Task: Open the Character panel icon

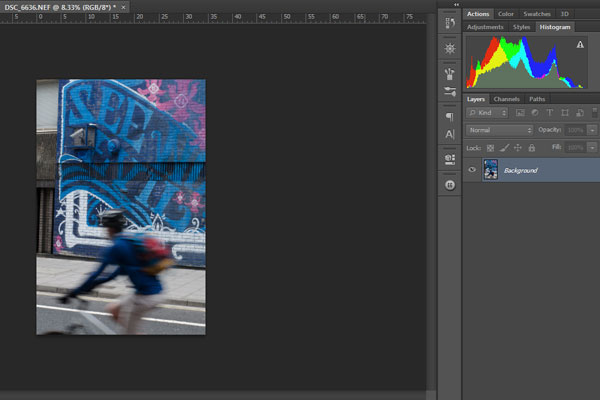Action: [x=449, y=134]
